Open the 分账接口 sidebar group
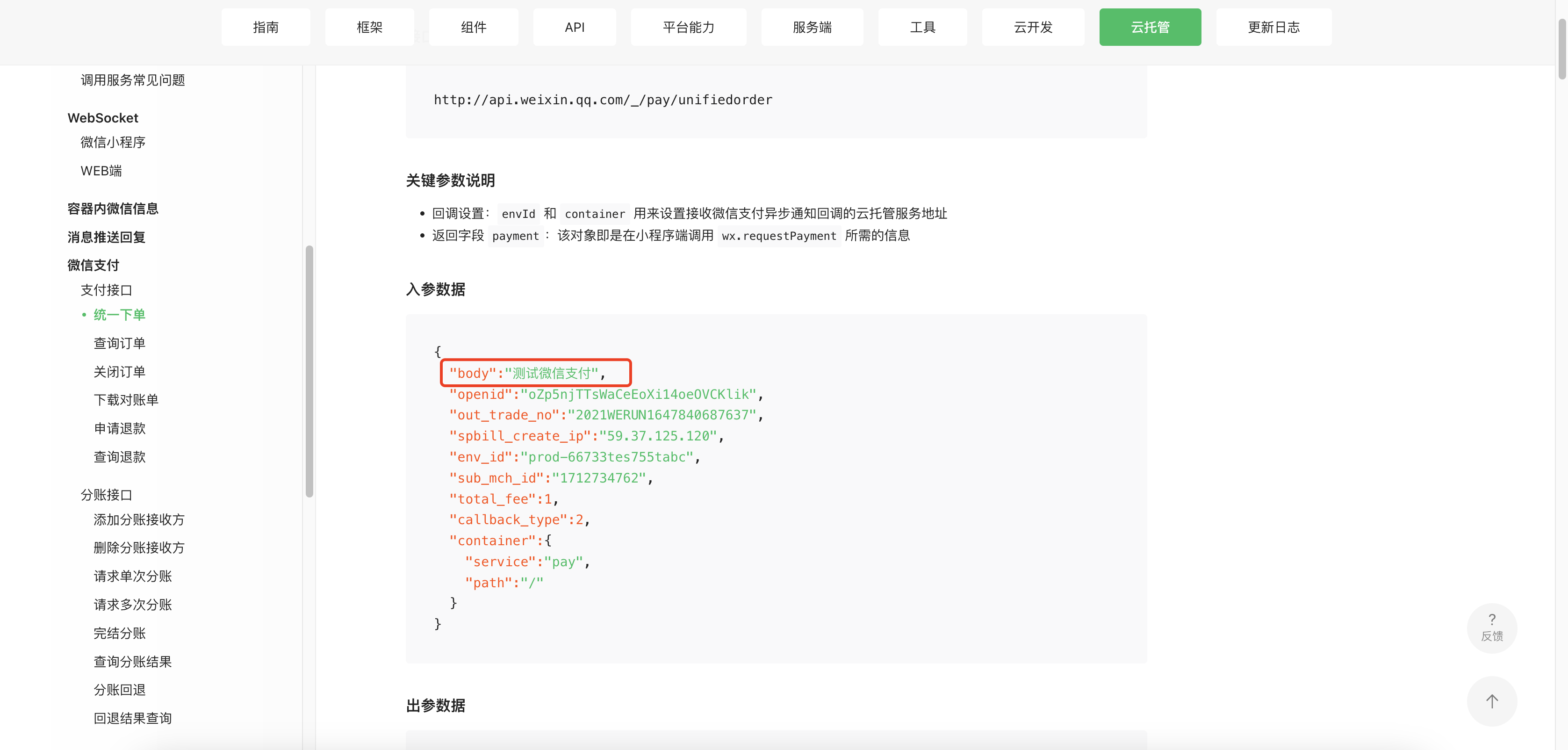The width and height of the screenshot is (1568, 750). tap(106, 495)
